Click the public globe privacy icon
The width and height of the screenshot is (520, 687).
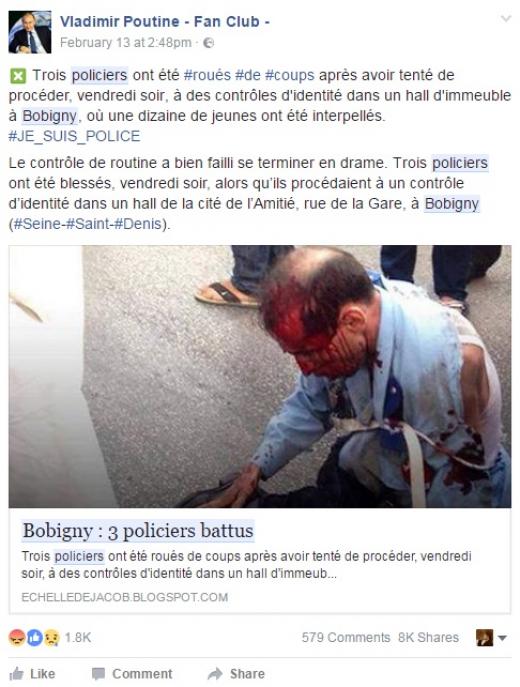[x=209, y=43]
